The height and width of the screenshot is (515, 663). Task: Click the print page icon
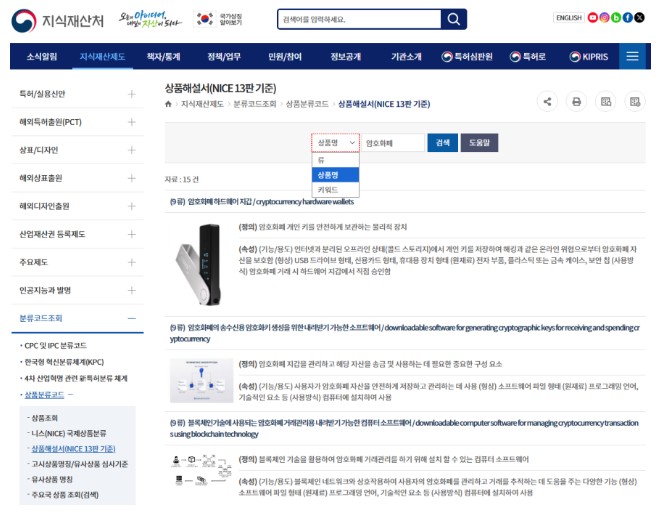coord(576,101)
